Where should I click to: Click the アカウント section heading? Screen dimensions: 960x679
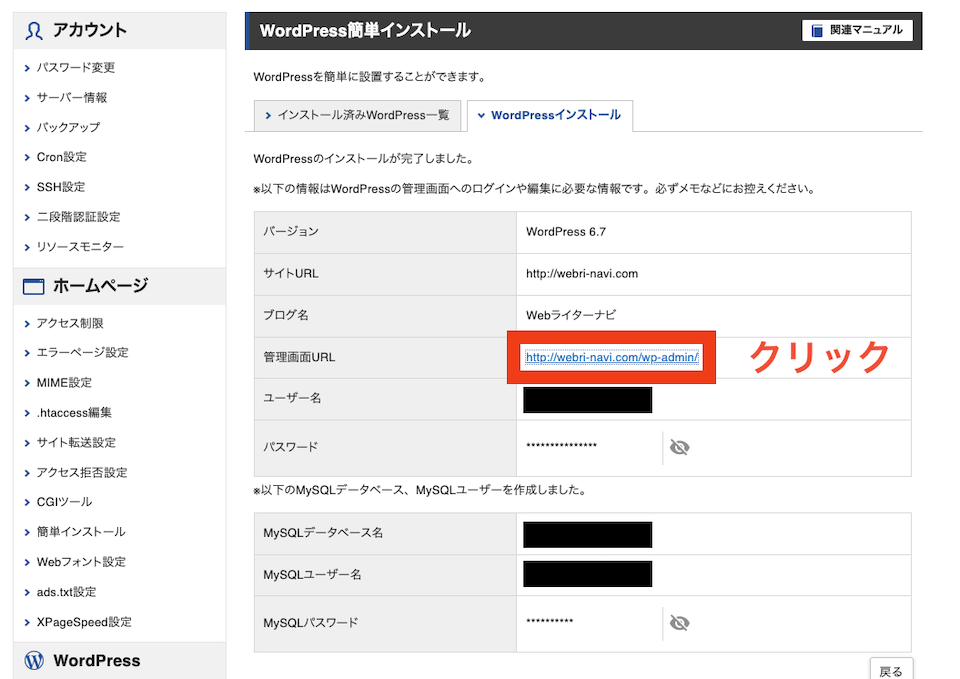(x=89, y=30)
